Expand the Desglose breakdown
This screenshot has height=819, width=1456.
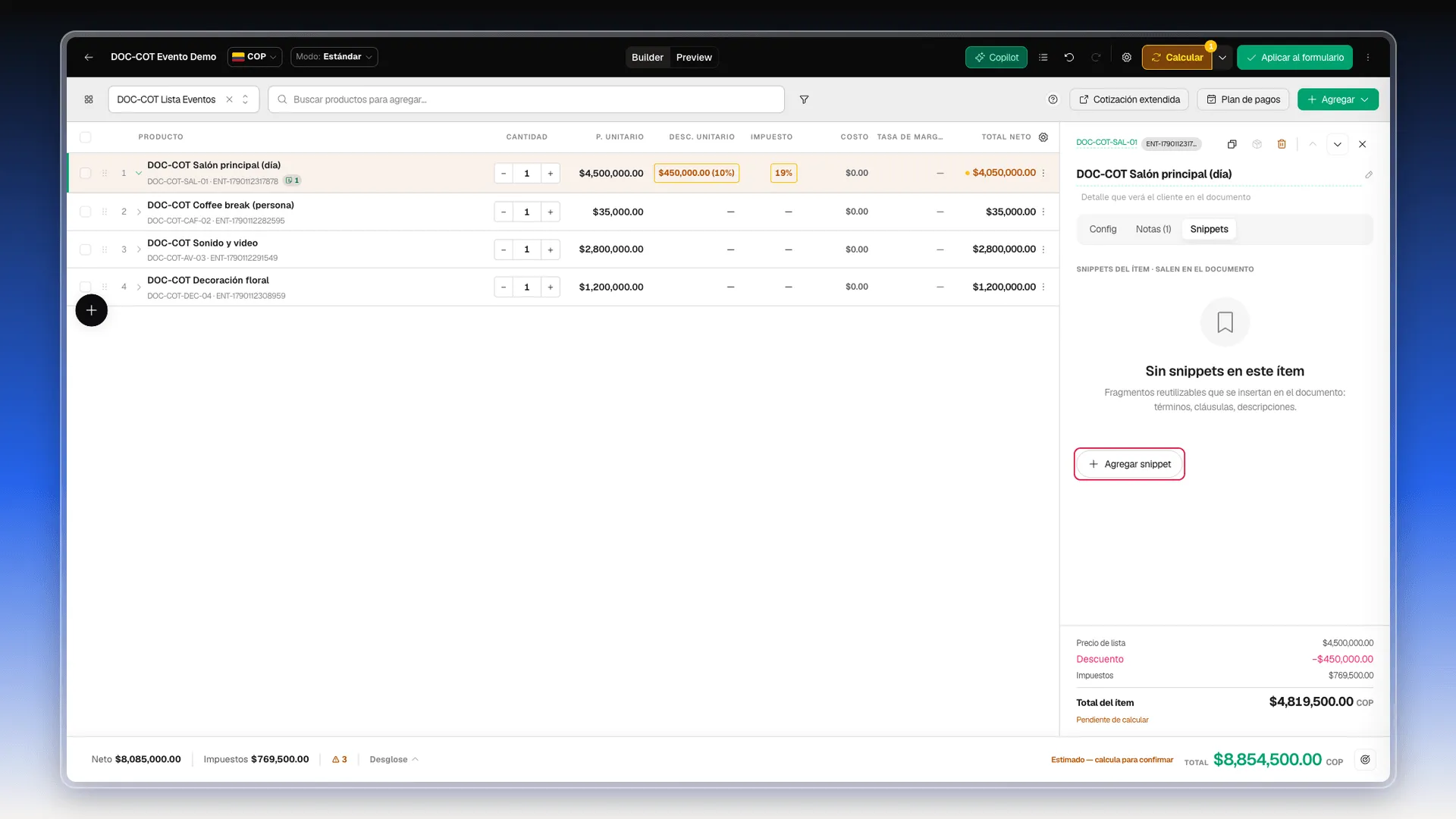(x=394, y=760)
